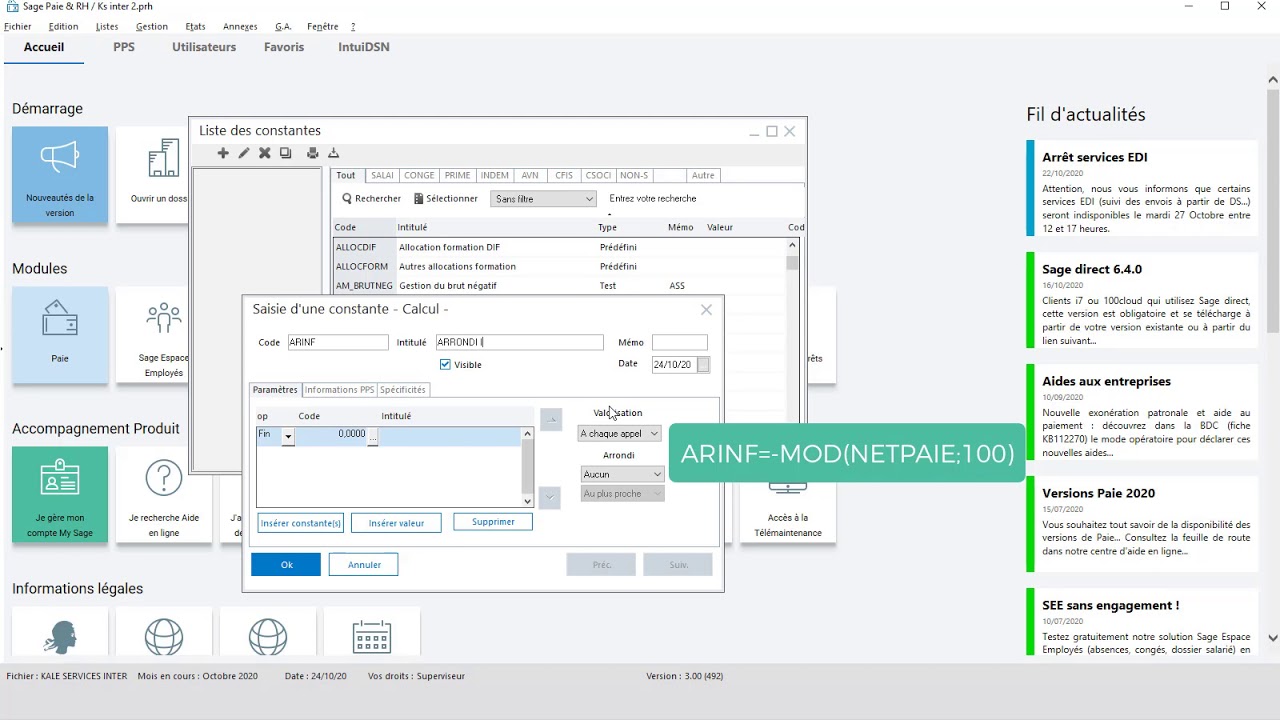Open the Arrondi dropdown showing Aucun
Image resolution: width=1280 pixels, height=720 pixels.
[622, 474]
